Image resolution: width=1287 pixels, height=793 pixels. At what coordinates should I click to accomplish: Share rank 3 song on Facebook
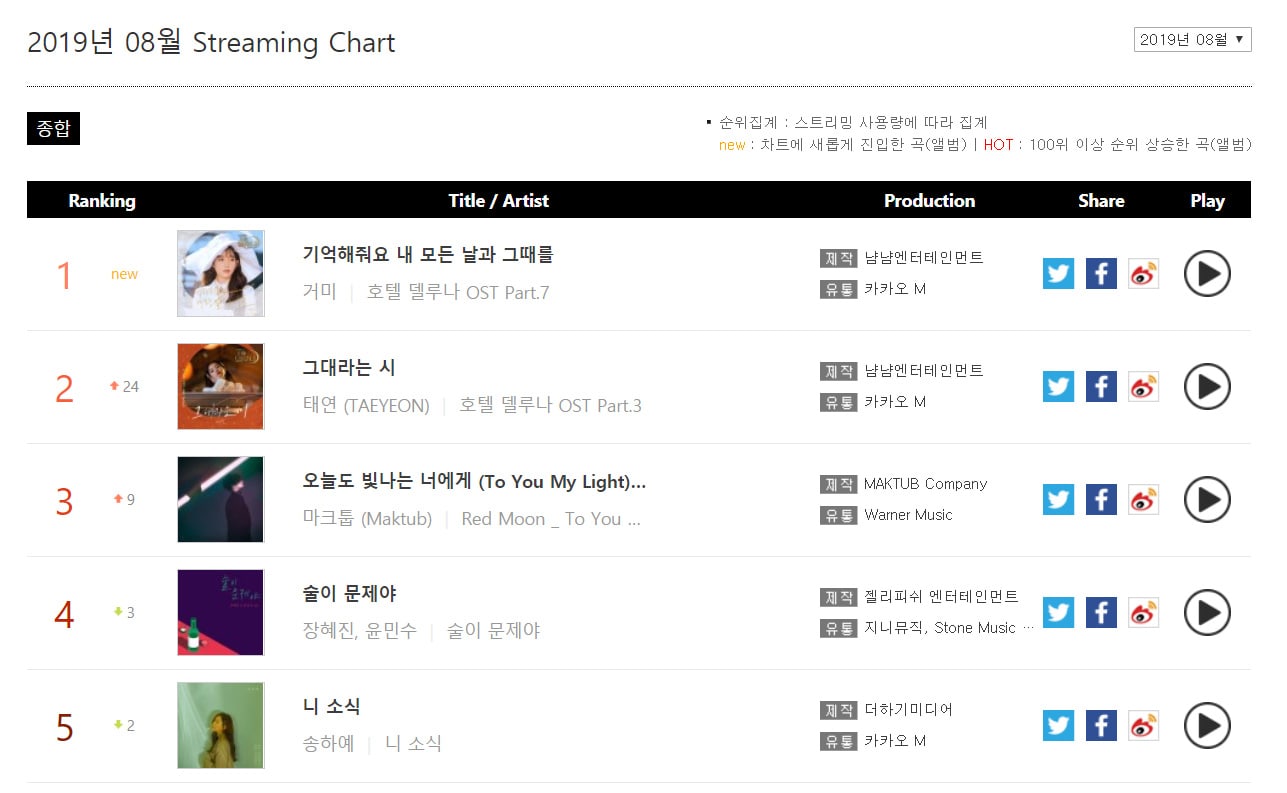[1101, 499]
